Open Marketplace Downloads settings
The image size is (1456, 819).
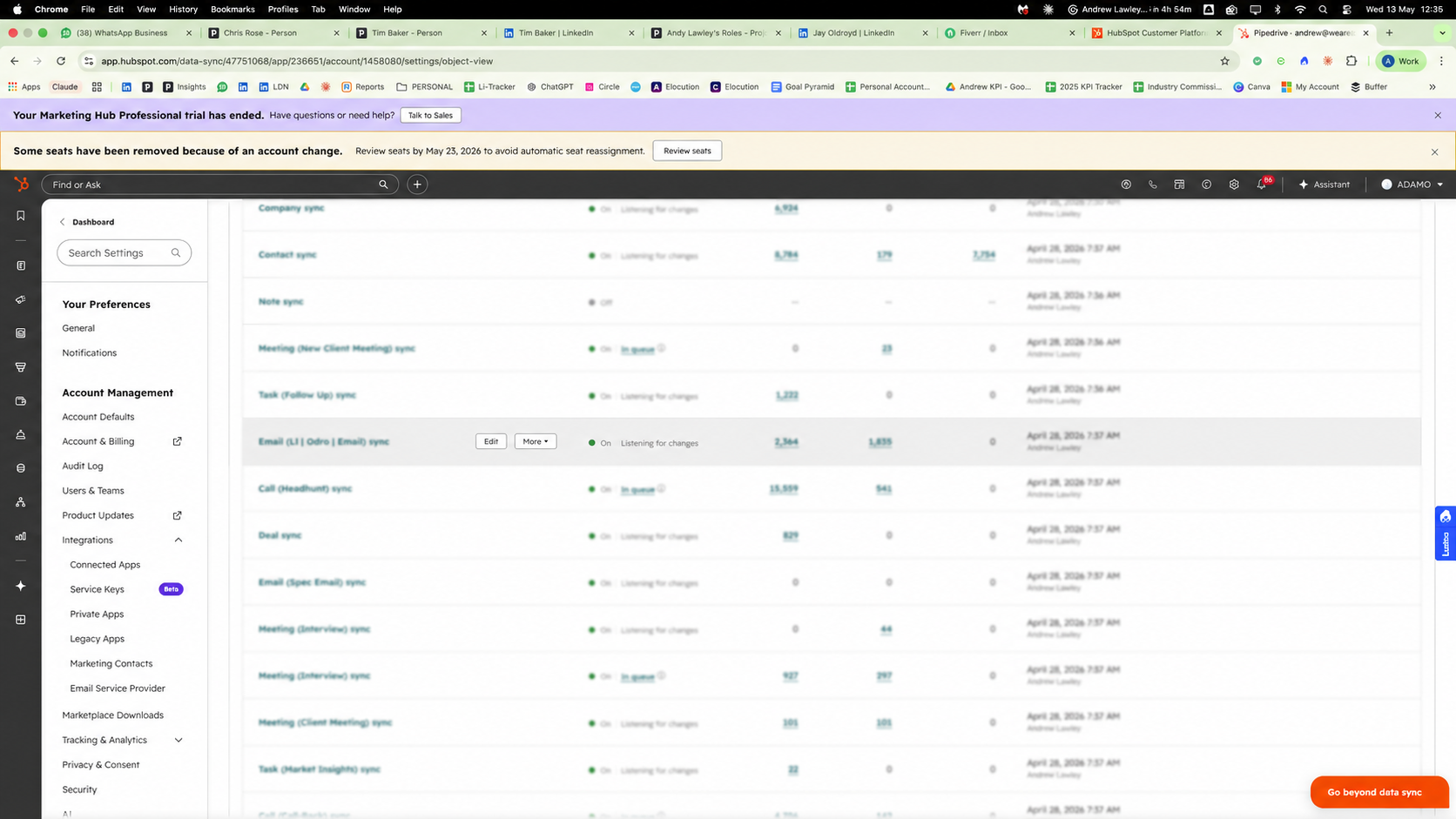(113, 715)
